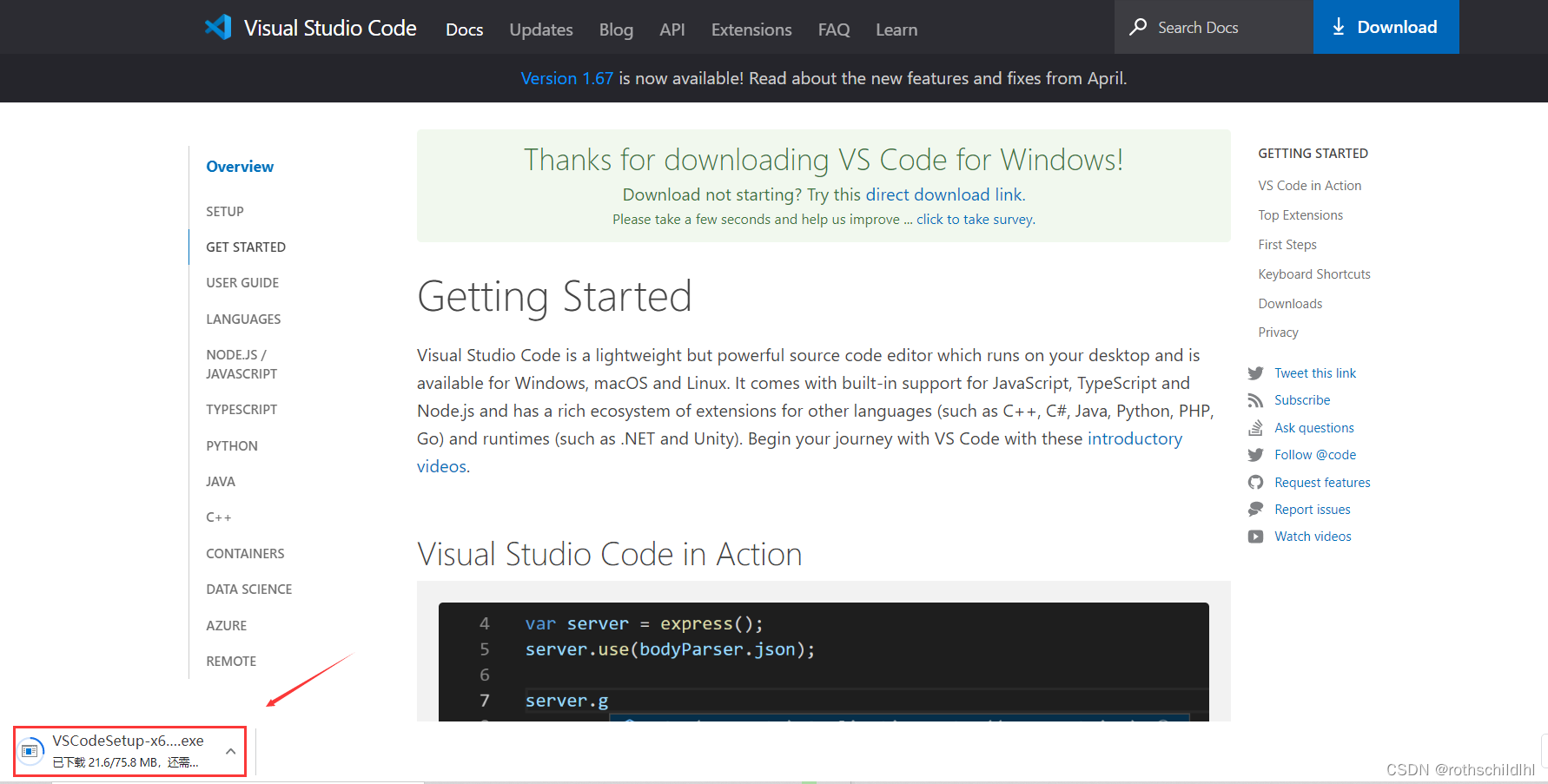Expand the PYTHON sidebar section
Image resolution: width=1548 pixels, height=784 pixels.
tap(232, 446)
